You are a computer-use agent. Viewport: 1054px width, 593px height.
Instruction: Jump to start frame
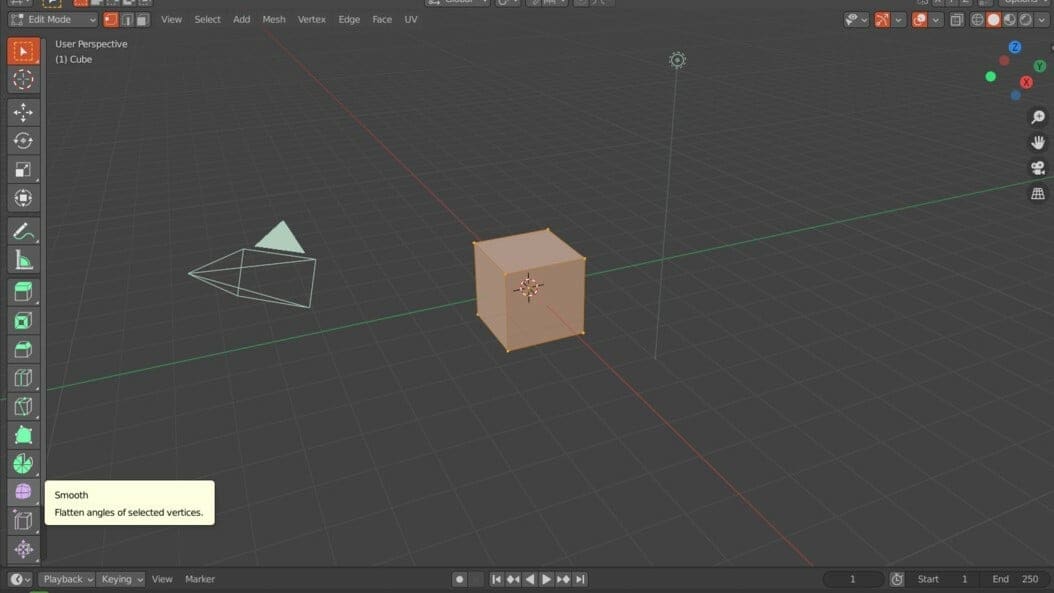[496, 579]
